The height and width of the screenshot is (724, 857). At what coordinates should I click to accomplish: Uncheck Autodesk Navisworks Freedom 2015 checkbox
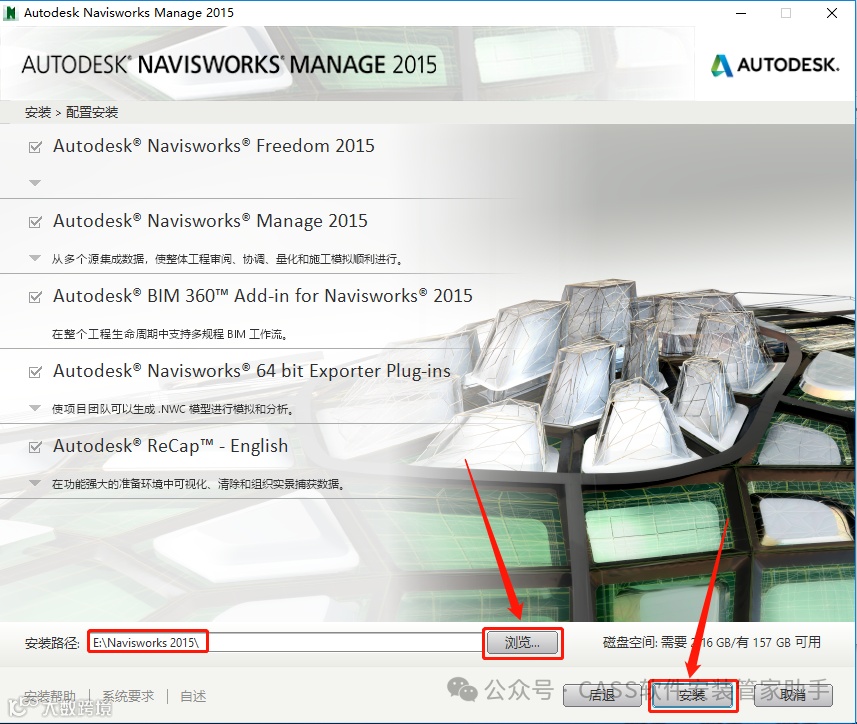(x=35, y=147)
